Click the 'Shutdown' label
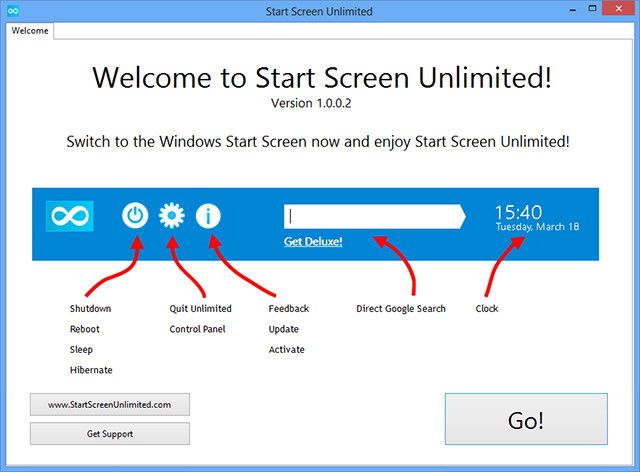The image size is (640, 472). pyautogui.click(x=90, y=309)
